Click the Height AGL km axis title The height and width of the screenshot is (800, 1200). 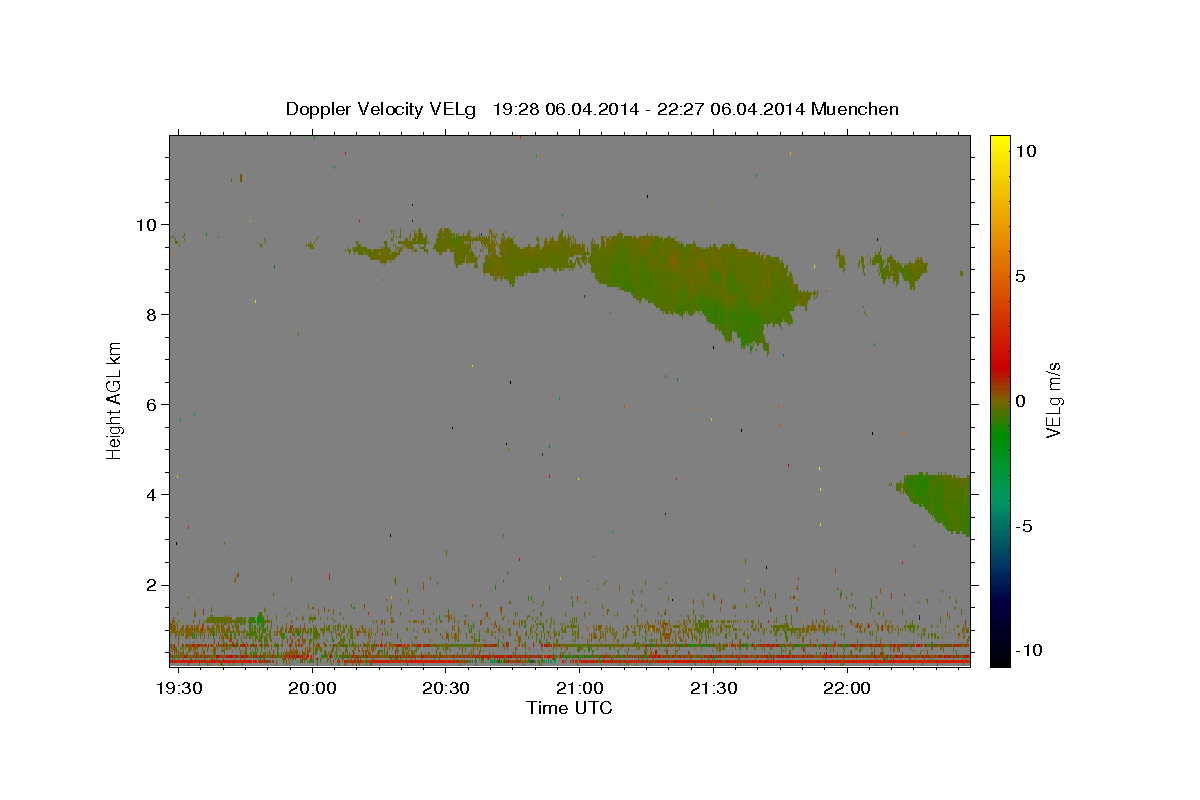tap(114, 401)
